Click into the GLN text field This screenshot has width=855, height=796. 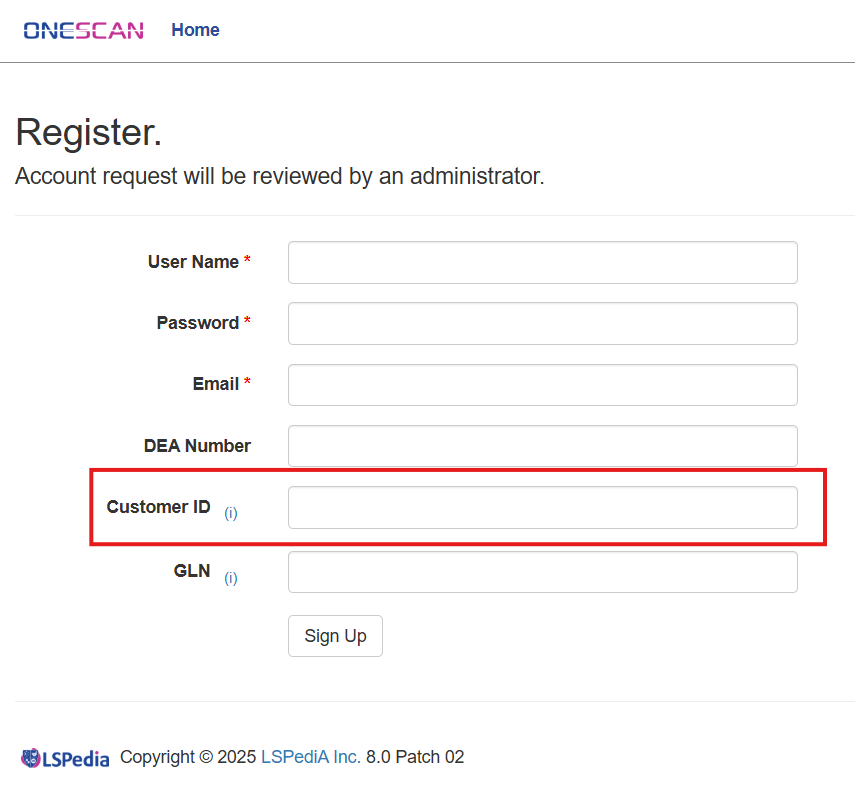(x=543, y=572)
